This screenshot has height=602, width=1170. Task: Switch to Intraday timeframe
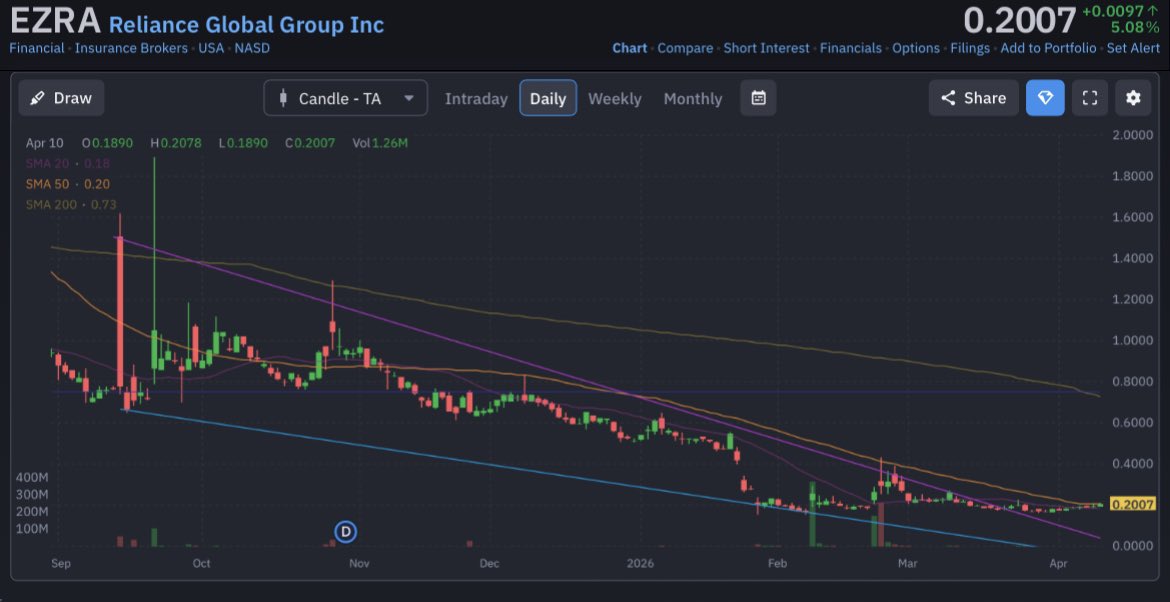click(x=476, y=98)
